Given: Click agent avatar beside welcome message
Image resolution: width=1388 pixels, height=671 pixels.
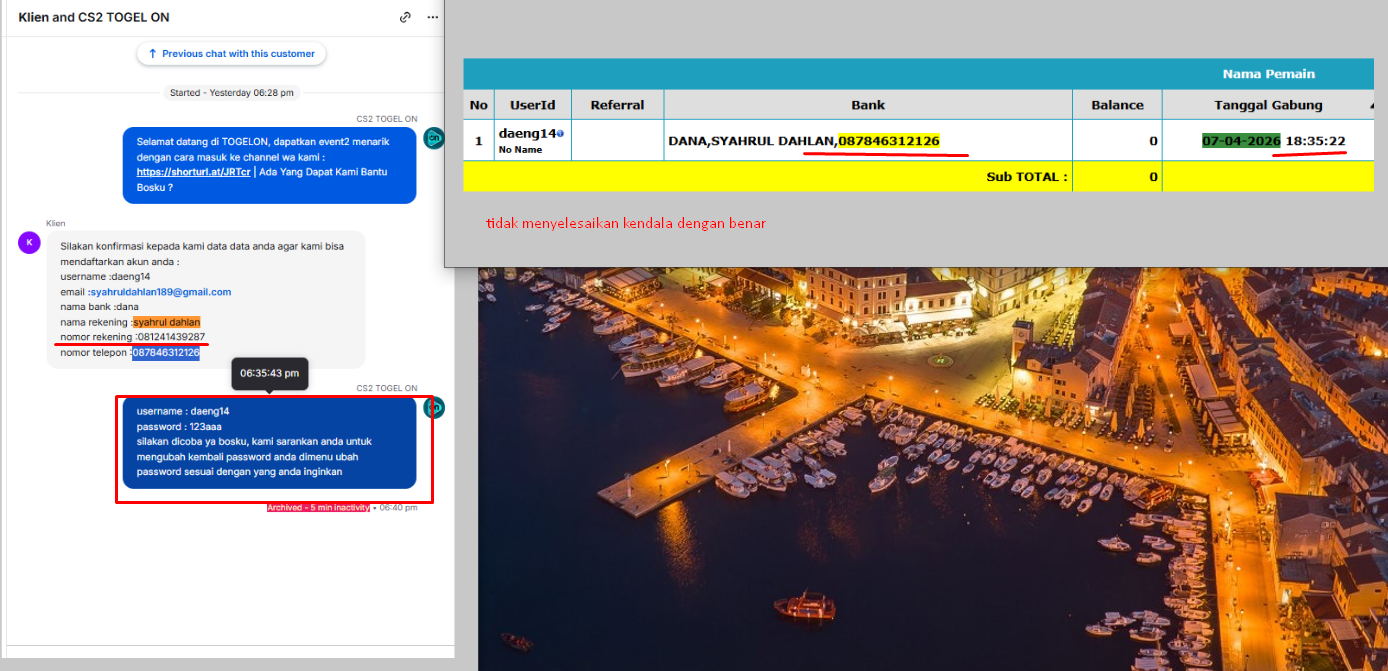Looking at the screenshot, I should point(433,138).
